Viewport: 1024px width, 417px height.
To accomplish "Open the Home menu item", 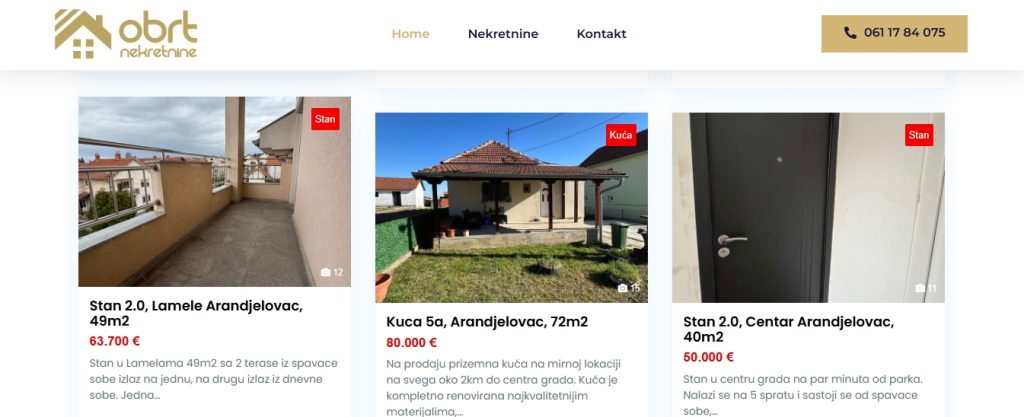I will tap(410, 34).
